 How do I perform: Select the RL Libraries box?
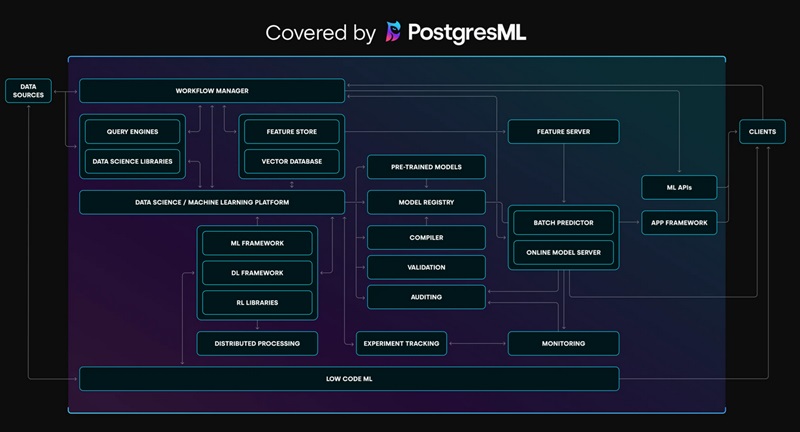257,302
